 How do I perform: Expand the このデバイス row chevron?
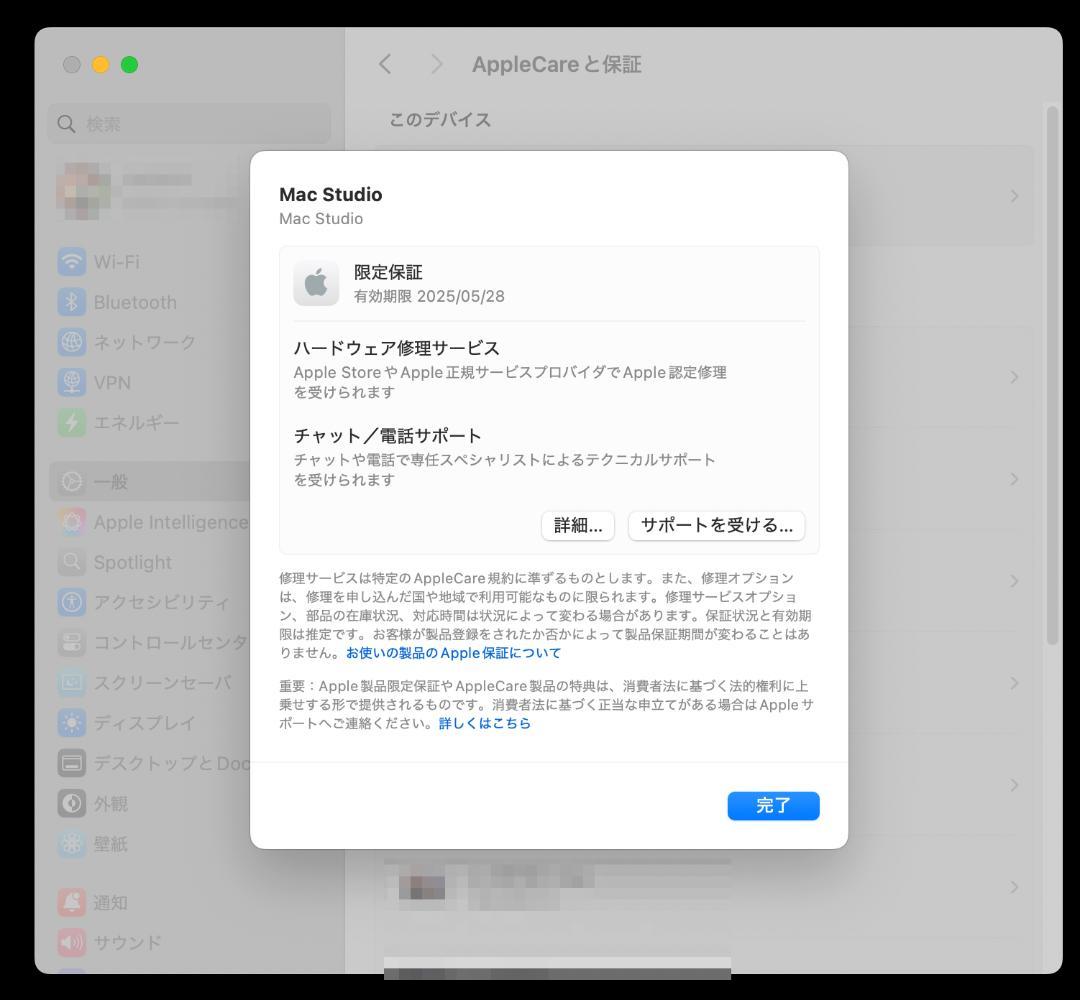point(1014,195)
